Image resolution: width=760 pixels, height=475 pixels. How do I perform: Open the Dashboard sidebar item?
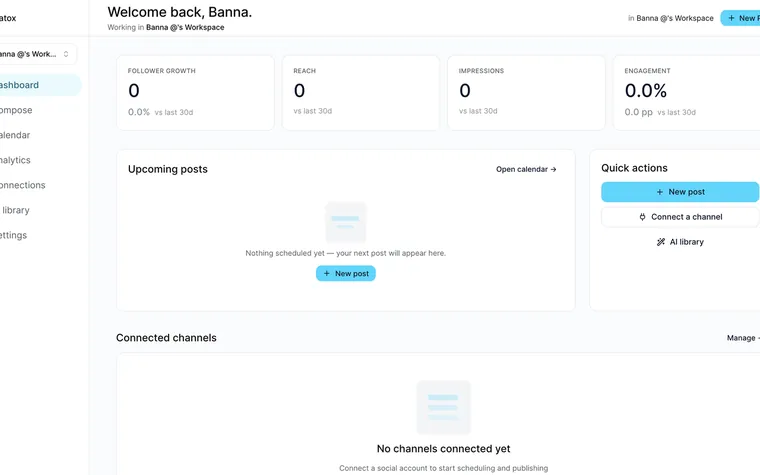click(x=39, y=85)
